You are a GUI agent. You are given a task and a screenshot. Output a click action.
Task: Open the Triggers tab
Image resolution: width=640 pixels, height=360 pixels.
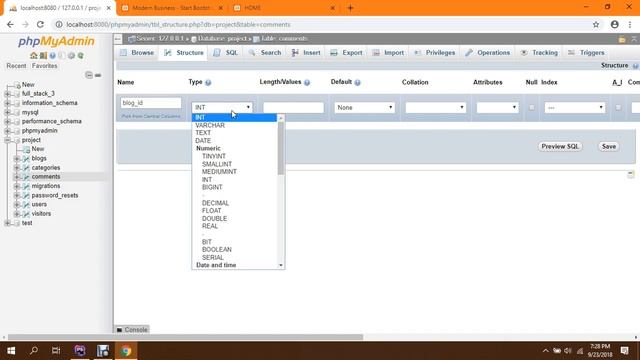587,53
